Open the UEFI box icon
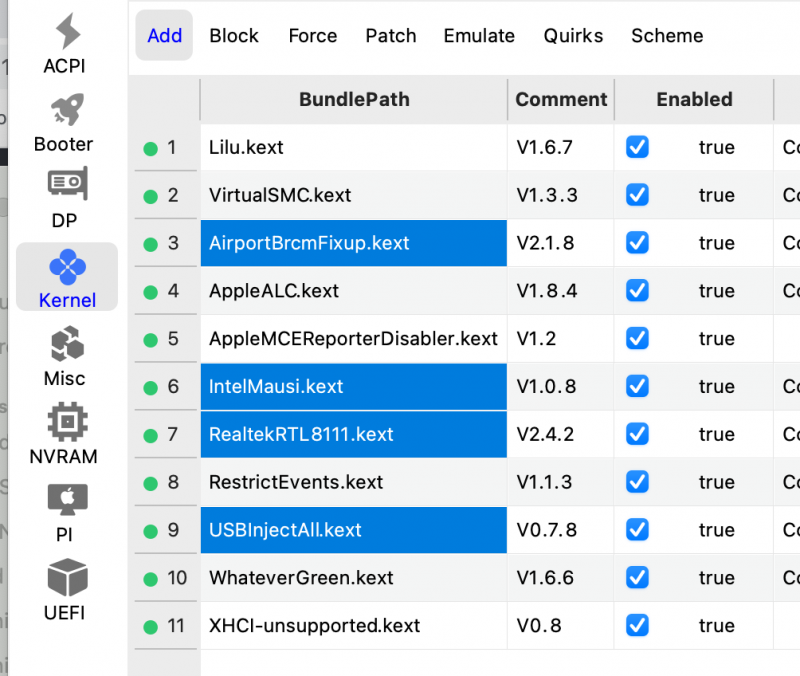Image resolution: width=800 pixels, height=676 pixels. coord(66,578)
